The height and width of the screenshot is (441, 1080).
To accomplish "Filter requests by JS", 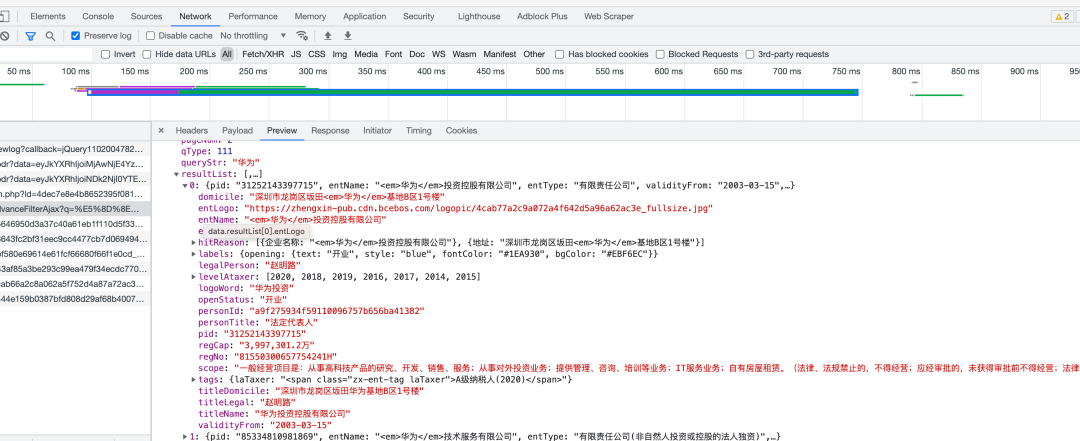I will coord(296,54).
